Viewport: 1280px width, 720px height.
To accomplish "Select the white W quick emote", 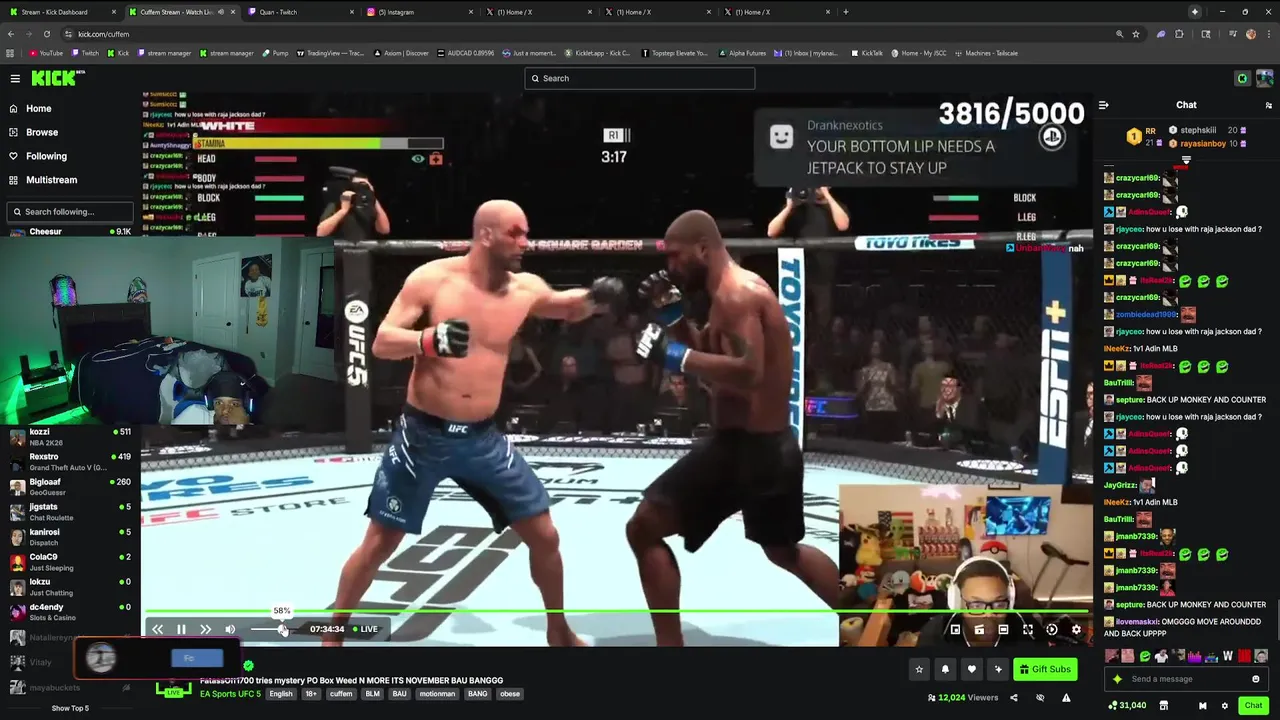I will tap(1228, 656).
